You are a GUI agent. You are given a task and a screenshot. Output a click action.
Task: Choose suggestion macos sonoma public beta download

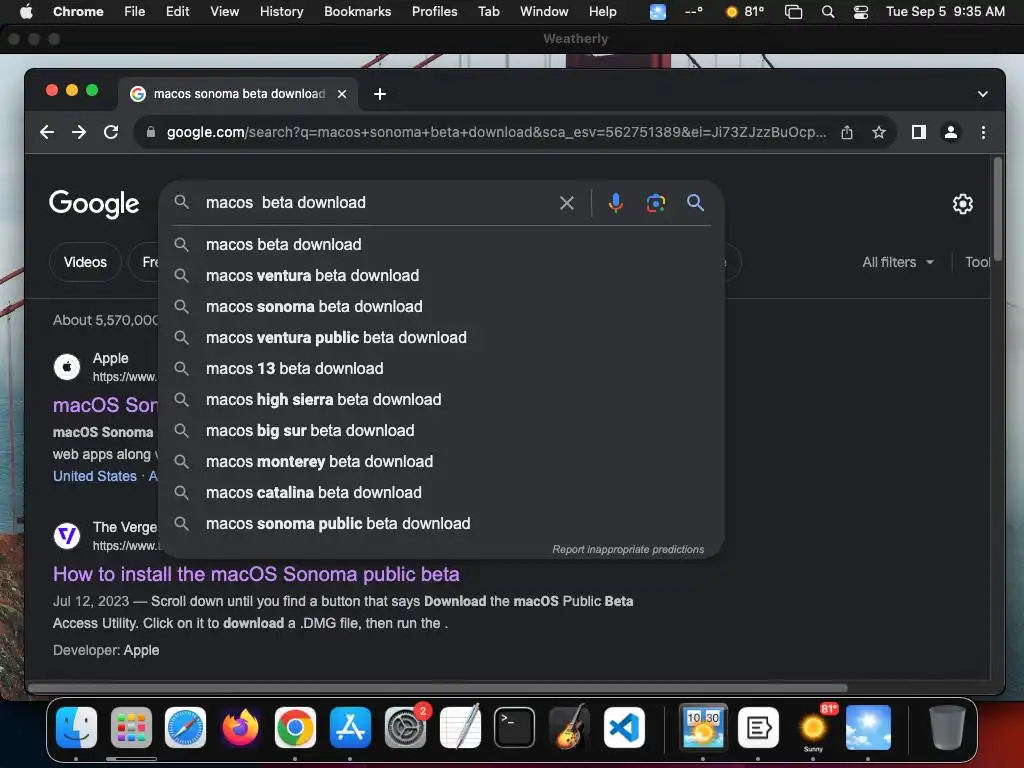click(x=441, y=524)
